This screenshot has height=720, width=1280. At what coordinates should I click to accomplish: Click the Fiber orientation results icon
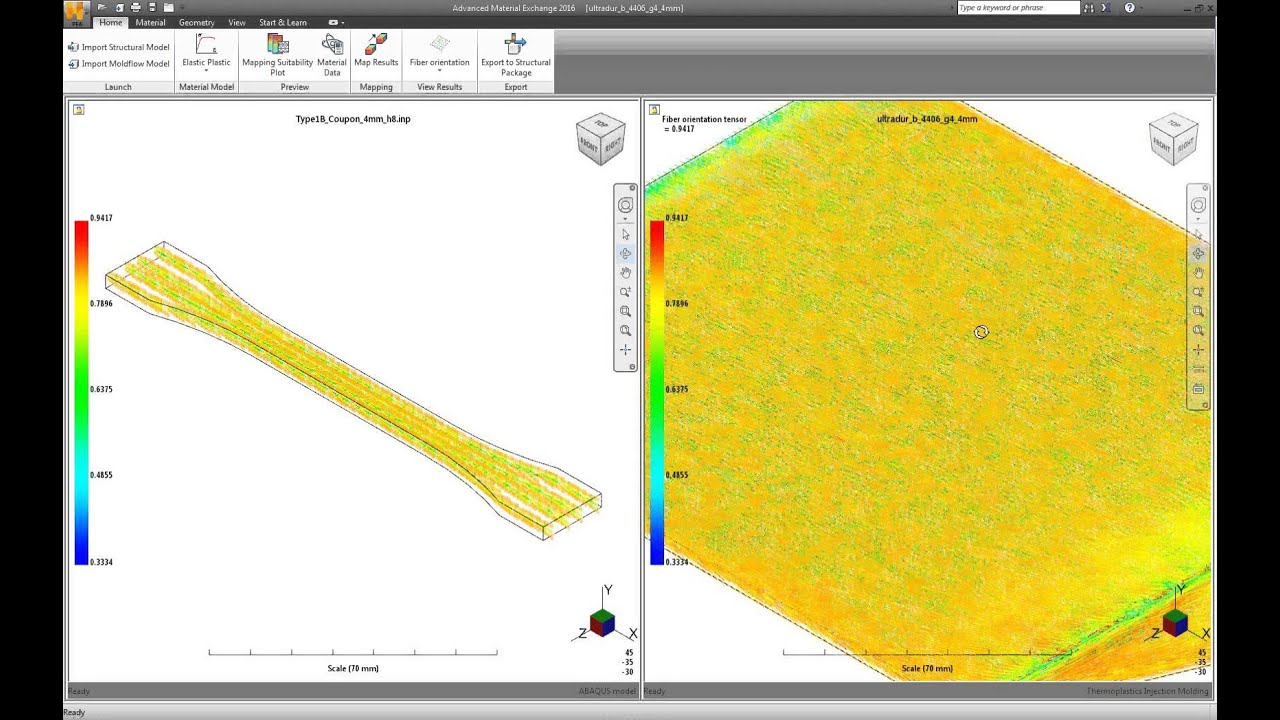point(439,44)
